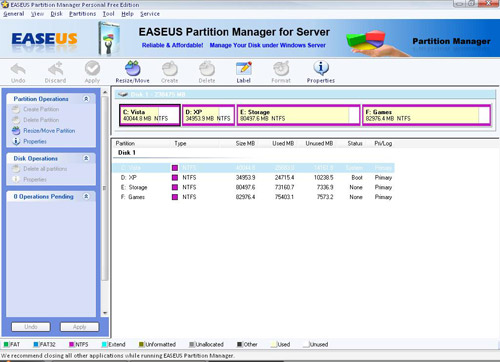Click the Partition column header
Image resolution: width=500 pixels, height=362 pixels.
coord(125,143)
